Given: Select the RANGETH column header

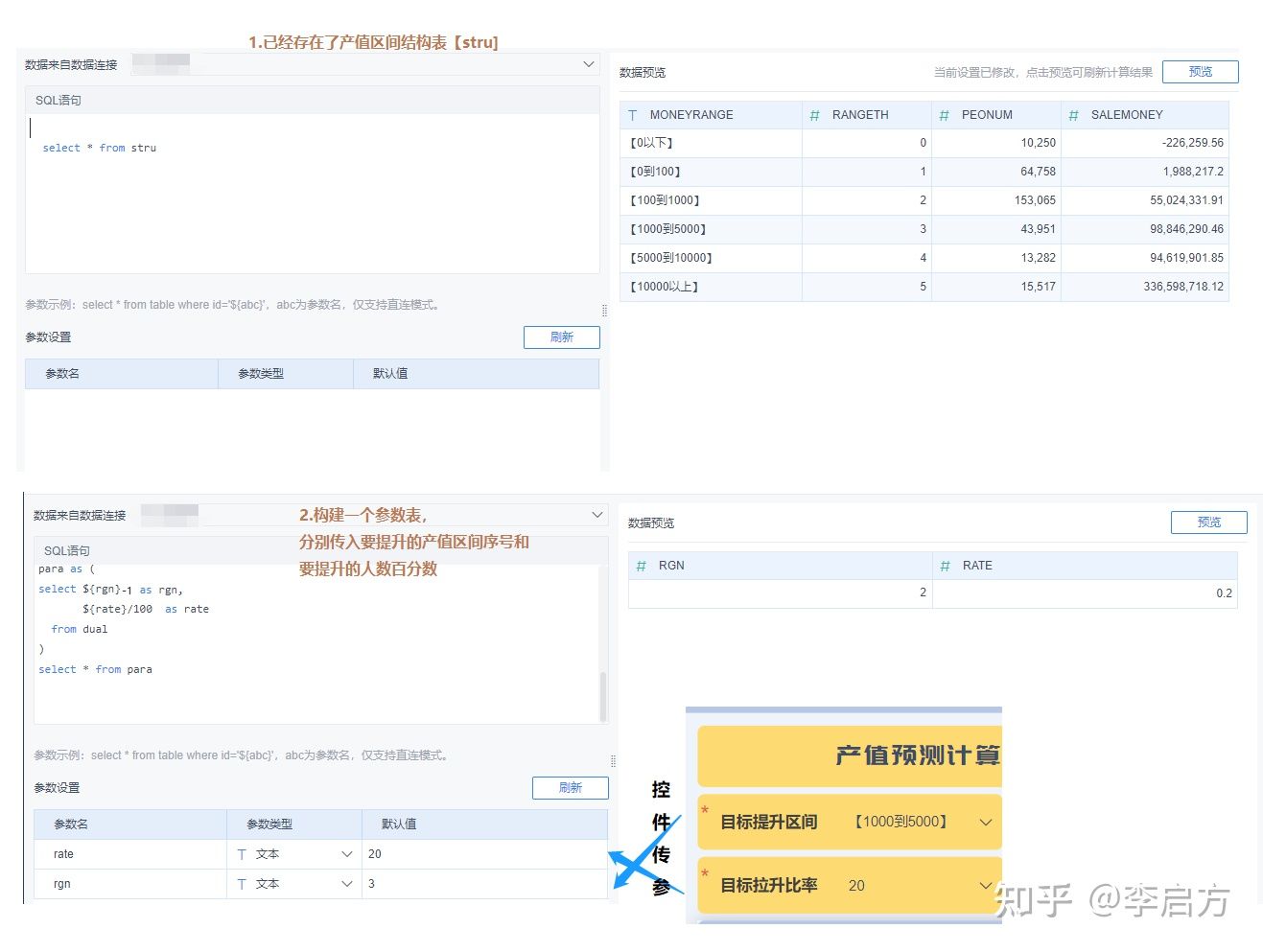Looking at the screenshot, I should click(x=867, y=115).
